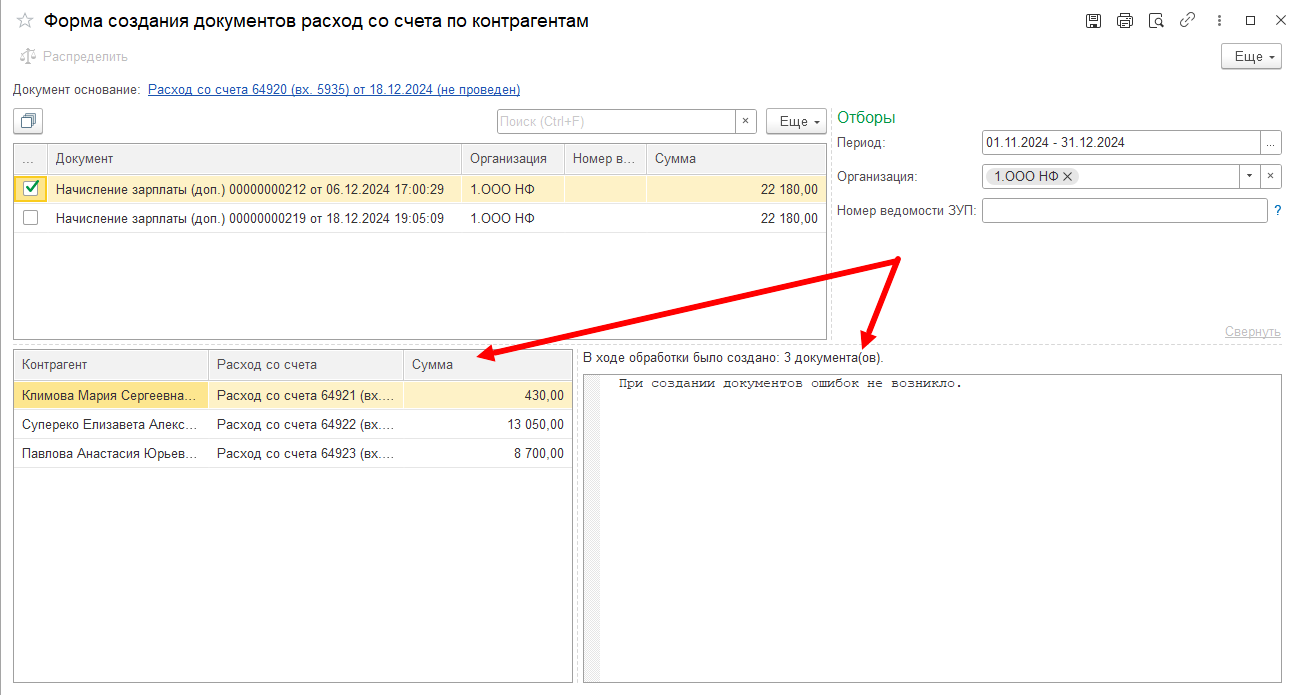
Task: Copy link to form (chain icon)
Action: [x=1187, y=21]
